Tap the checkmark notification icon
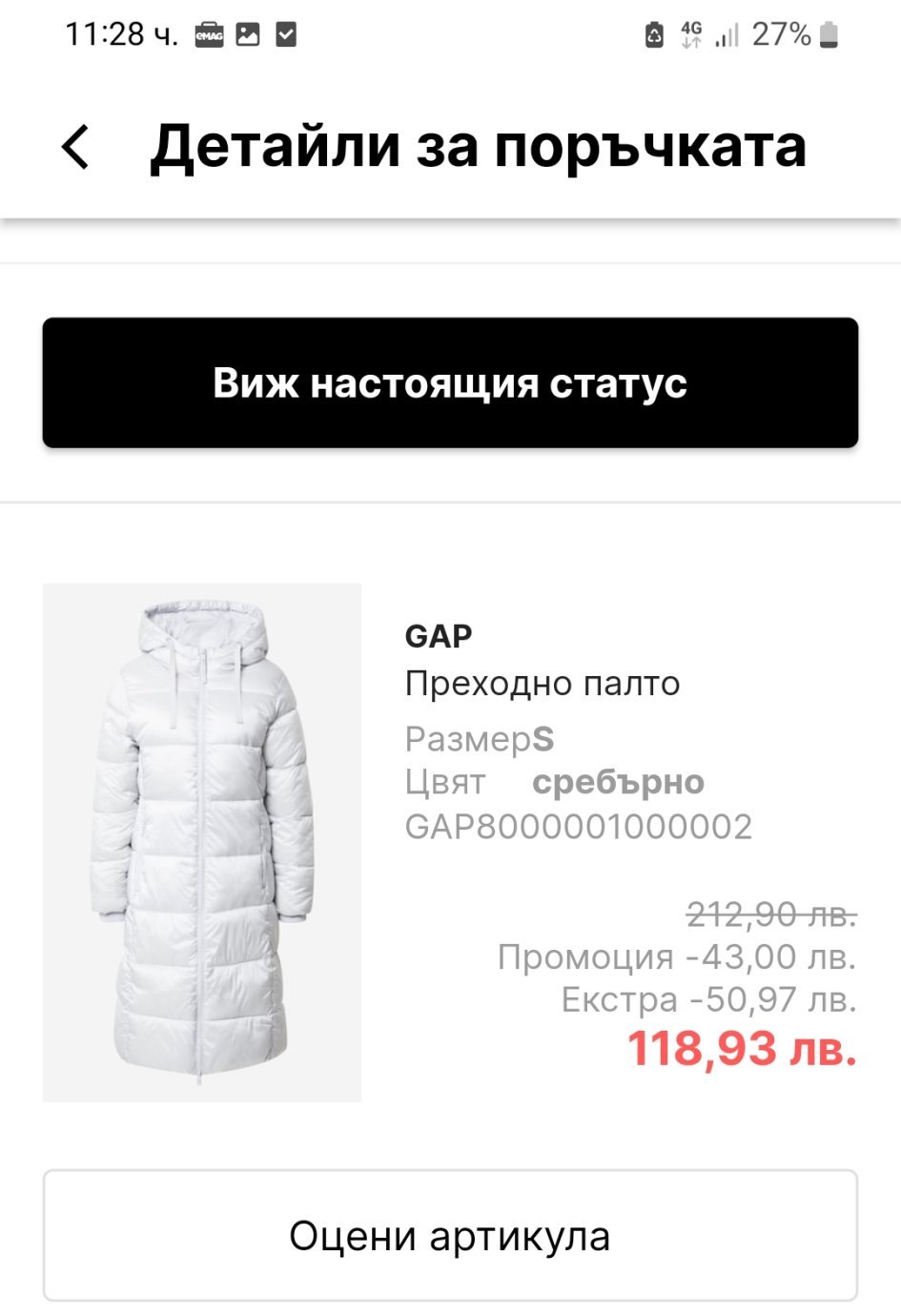901x1316 pixels. point(286,35)
